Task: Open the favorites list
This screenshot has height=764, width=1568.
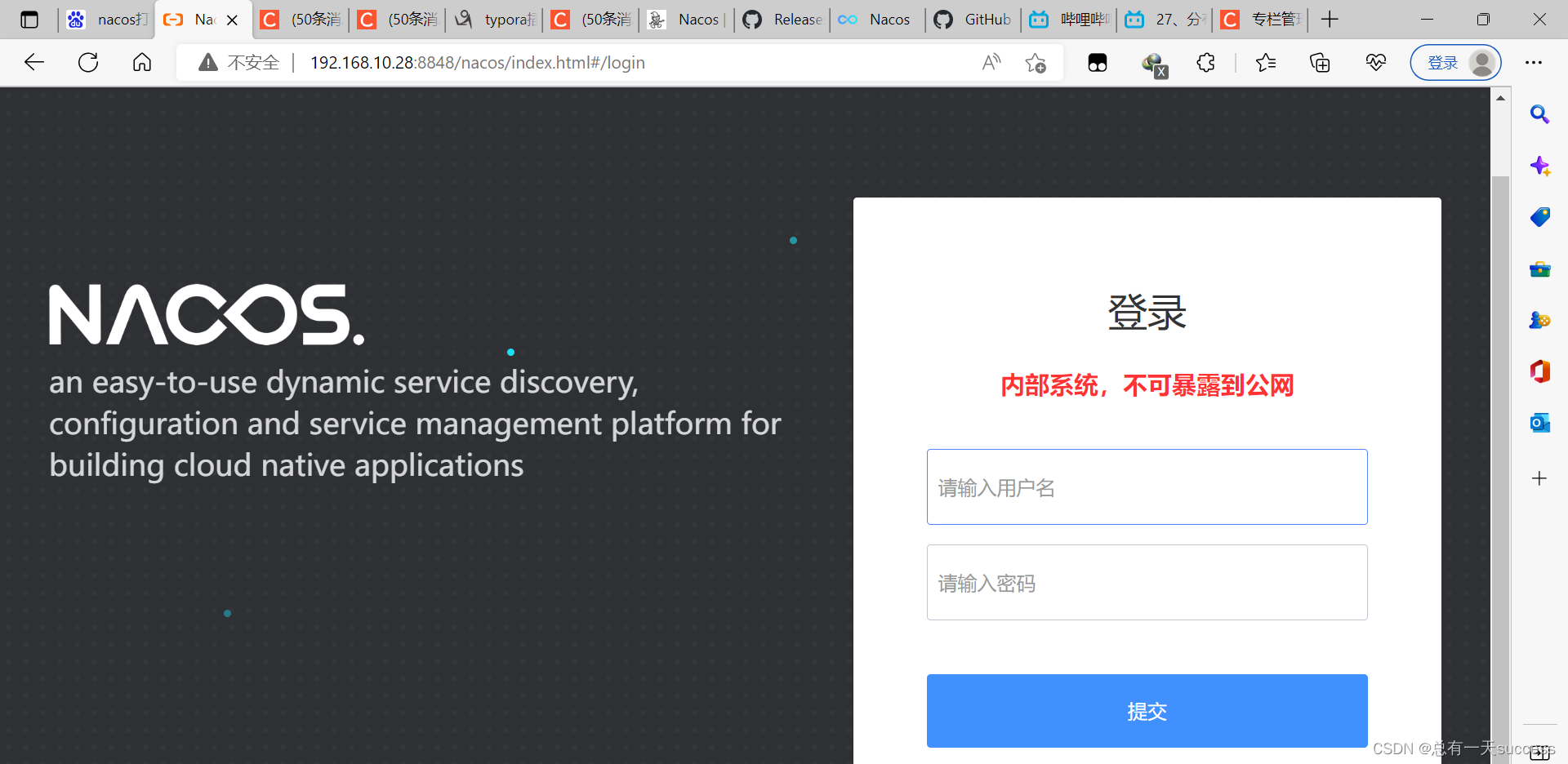Action: tap(1266, 63)
